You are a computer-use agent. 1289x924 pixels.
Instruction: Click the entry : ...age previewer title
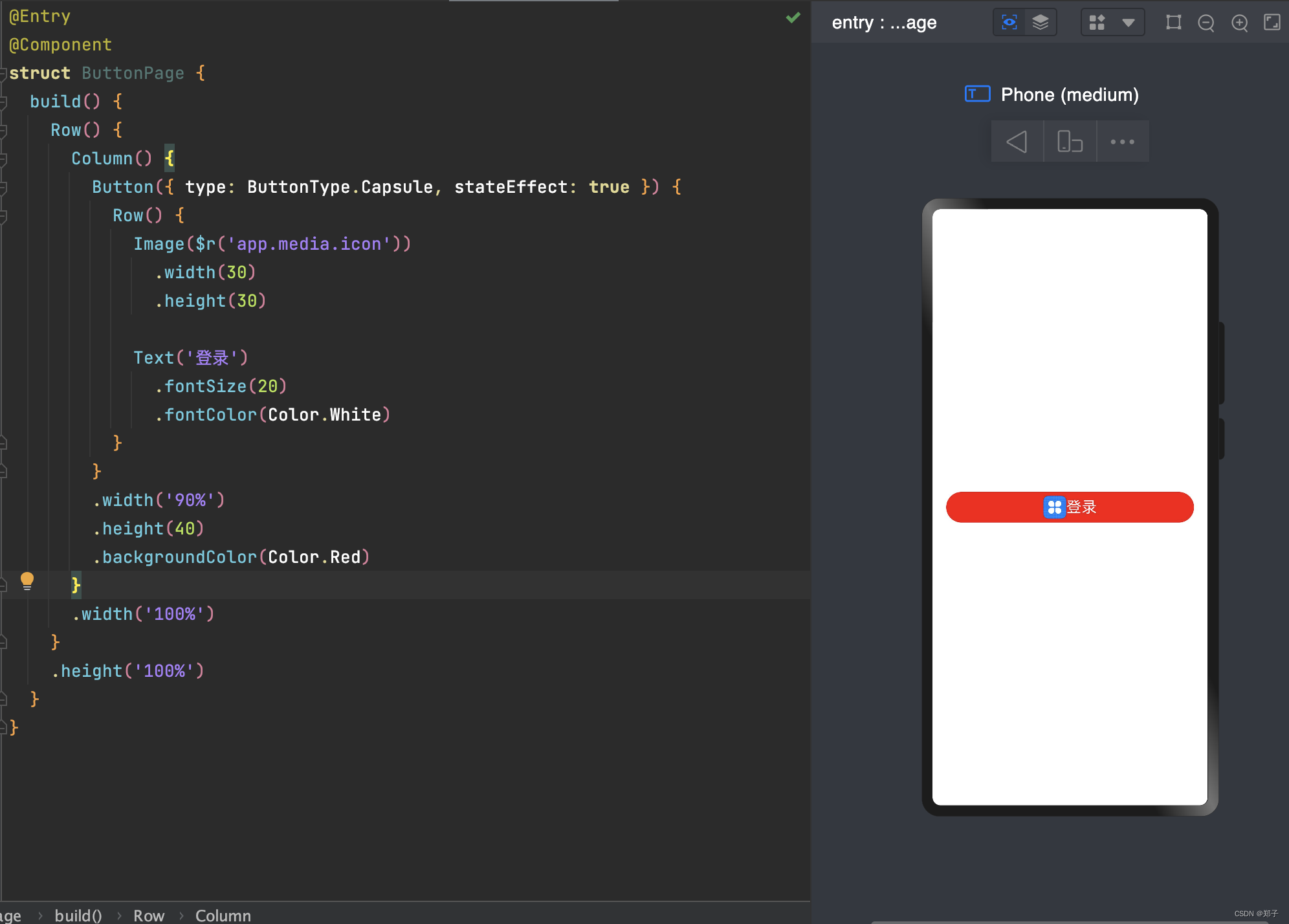point(884,23)
